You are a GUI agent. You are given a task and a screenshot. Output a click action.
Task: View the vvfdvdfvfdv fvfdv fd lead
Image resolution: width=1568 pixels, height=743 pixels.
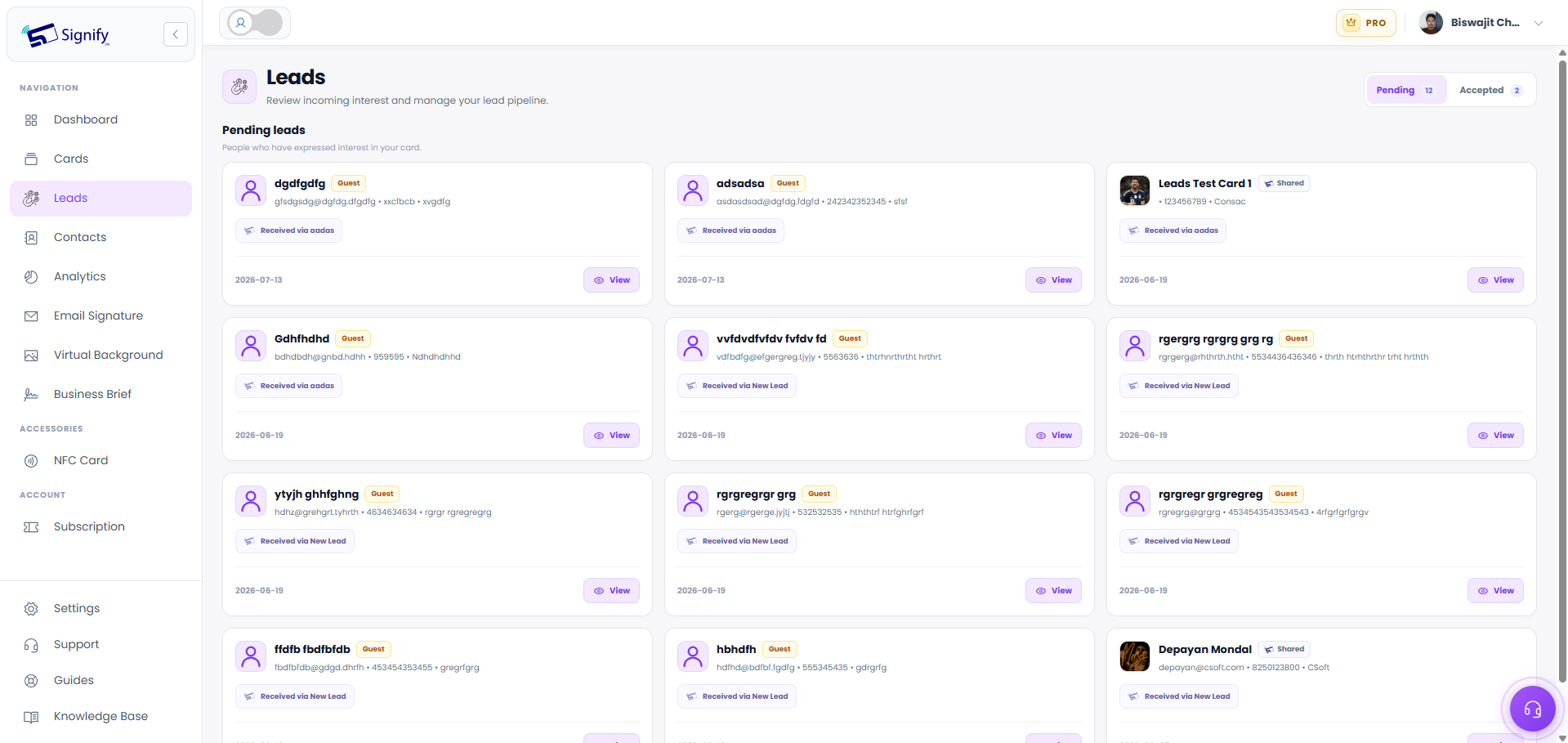1053,436
